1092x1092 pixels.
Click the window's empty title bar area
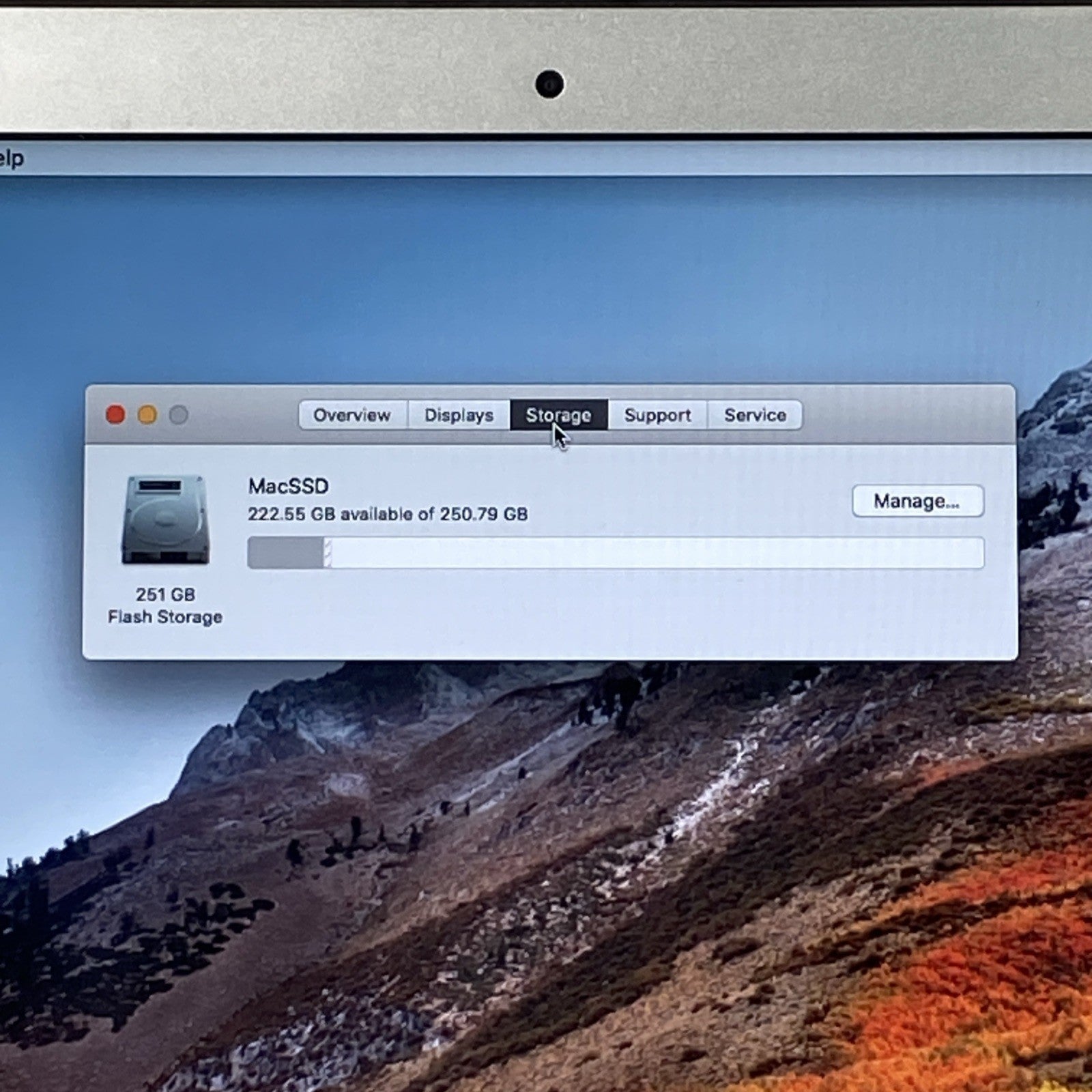(x=908, y=414)
